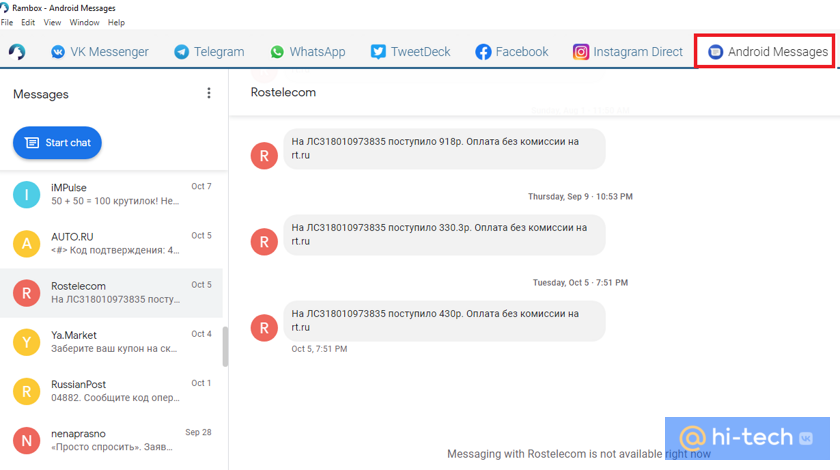Open the Edit menu

(x=28, y=23)
